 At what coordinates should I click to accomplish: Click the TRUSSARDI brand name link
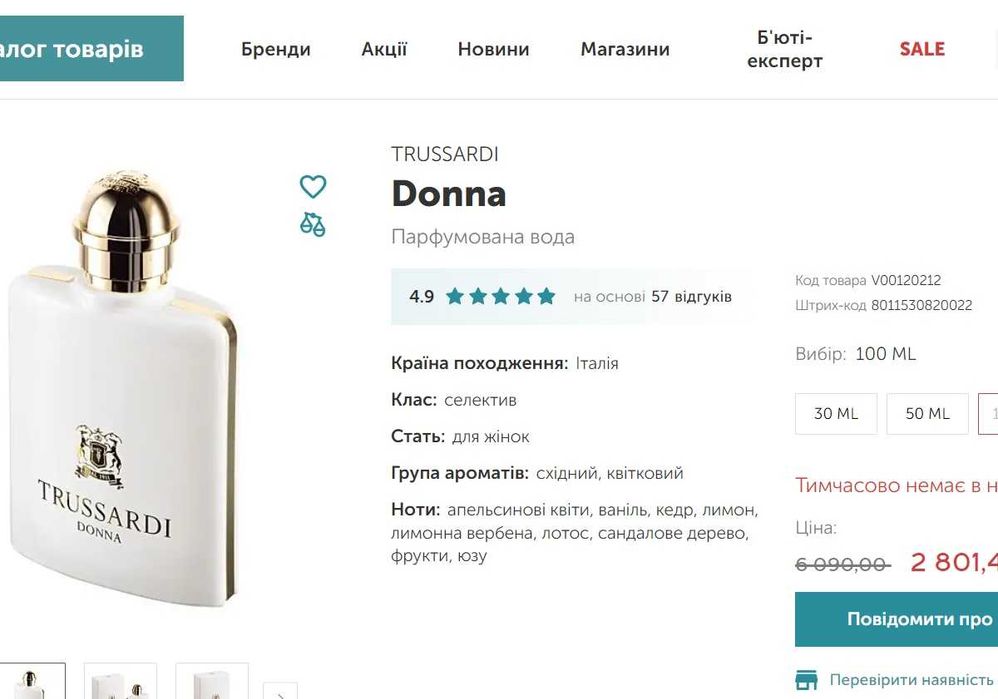(x=445, y=154)
